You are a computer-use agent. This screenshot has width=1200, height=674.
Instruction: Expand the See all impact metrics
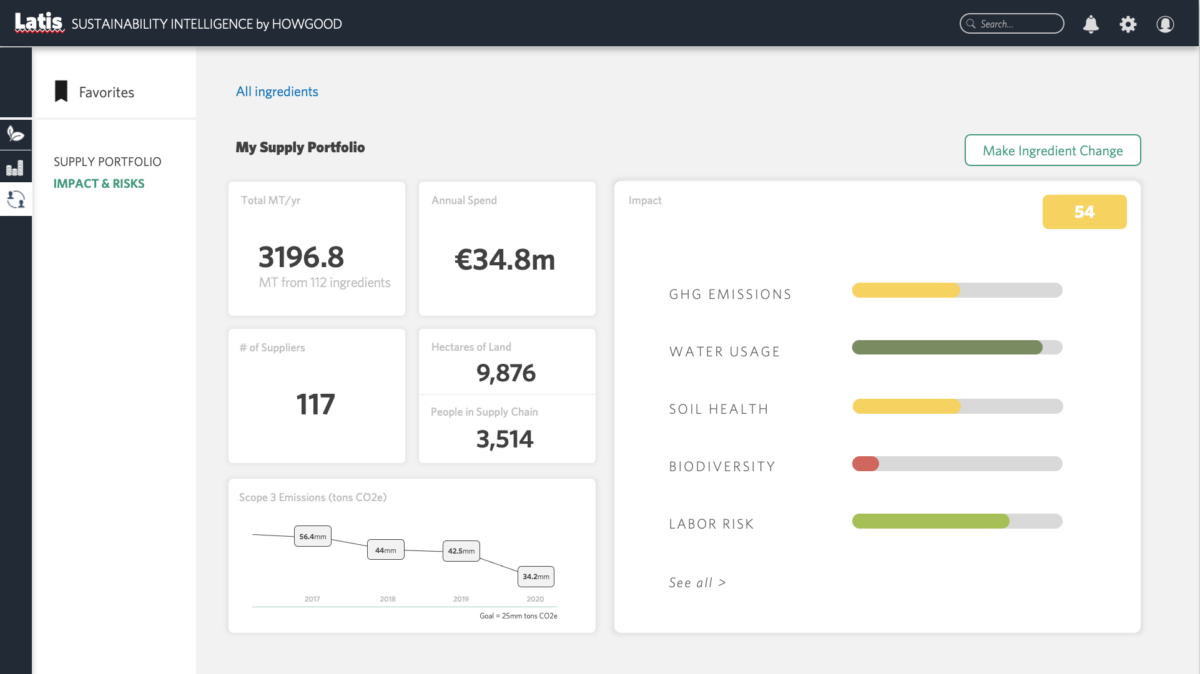click(697, 582)
